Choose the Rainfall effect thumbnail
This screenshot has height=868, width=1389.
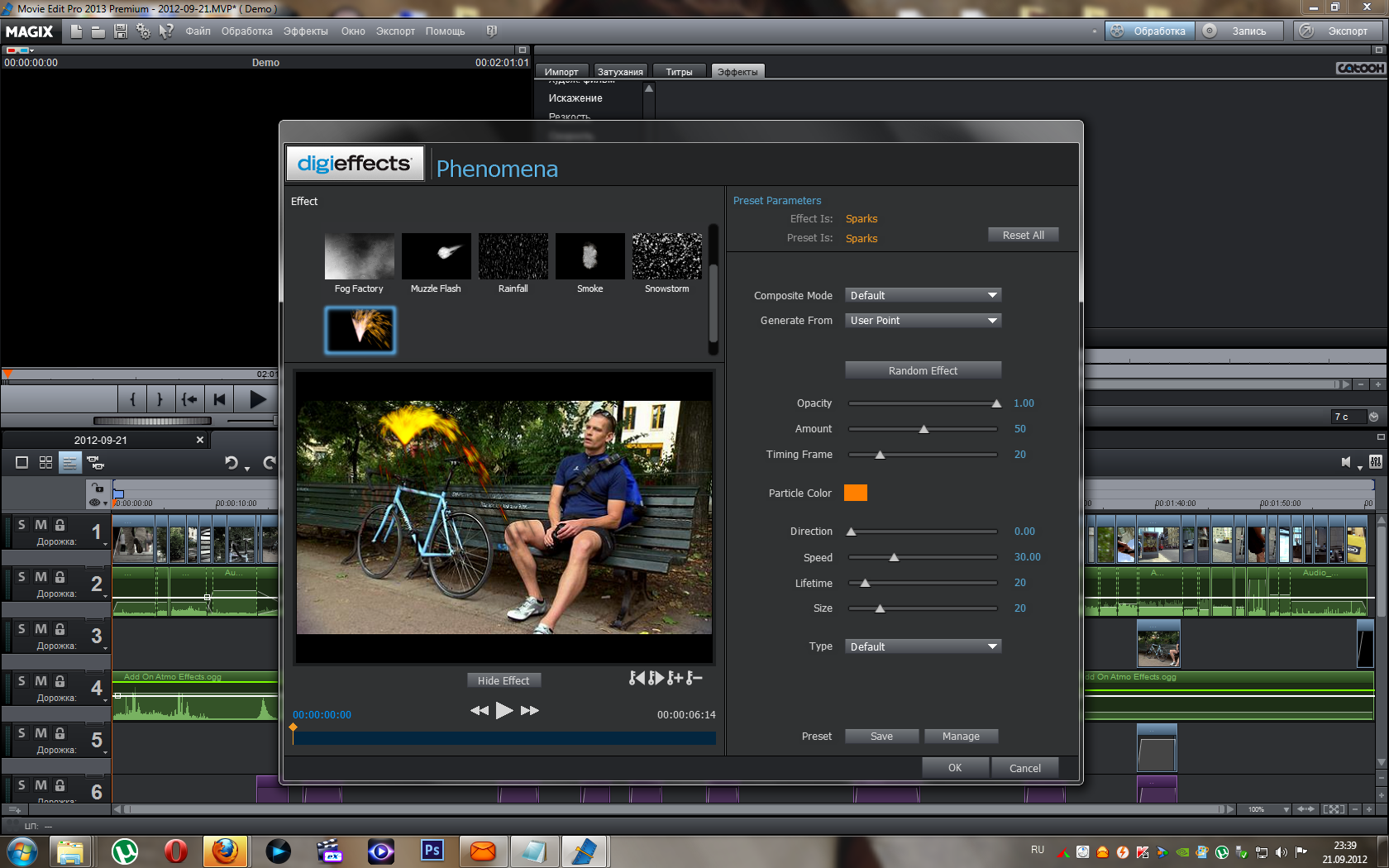click(513, 256)
